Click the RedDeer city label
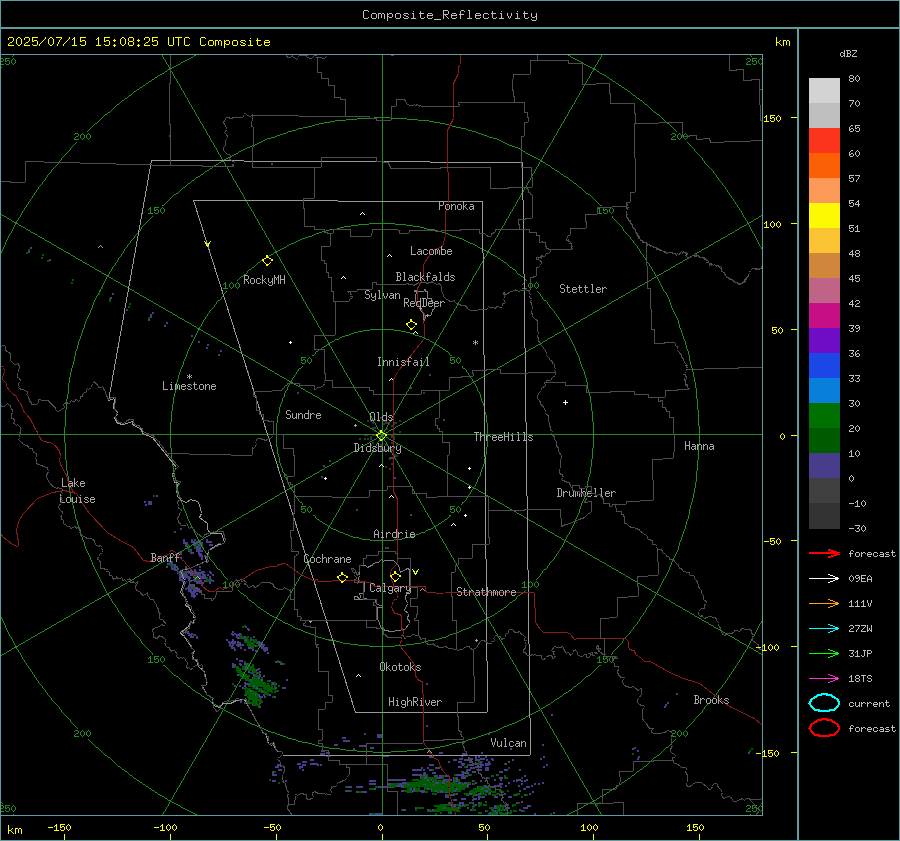Screen dimensions: 900x841 pos(424,303)
